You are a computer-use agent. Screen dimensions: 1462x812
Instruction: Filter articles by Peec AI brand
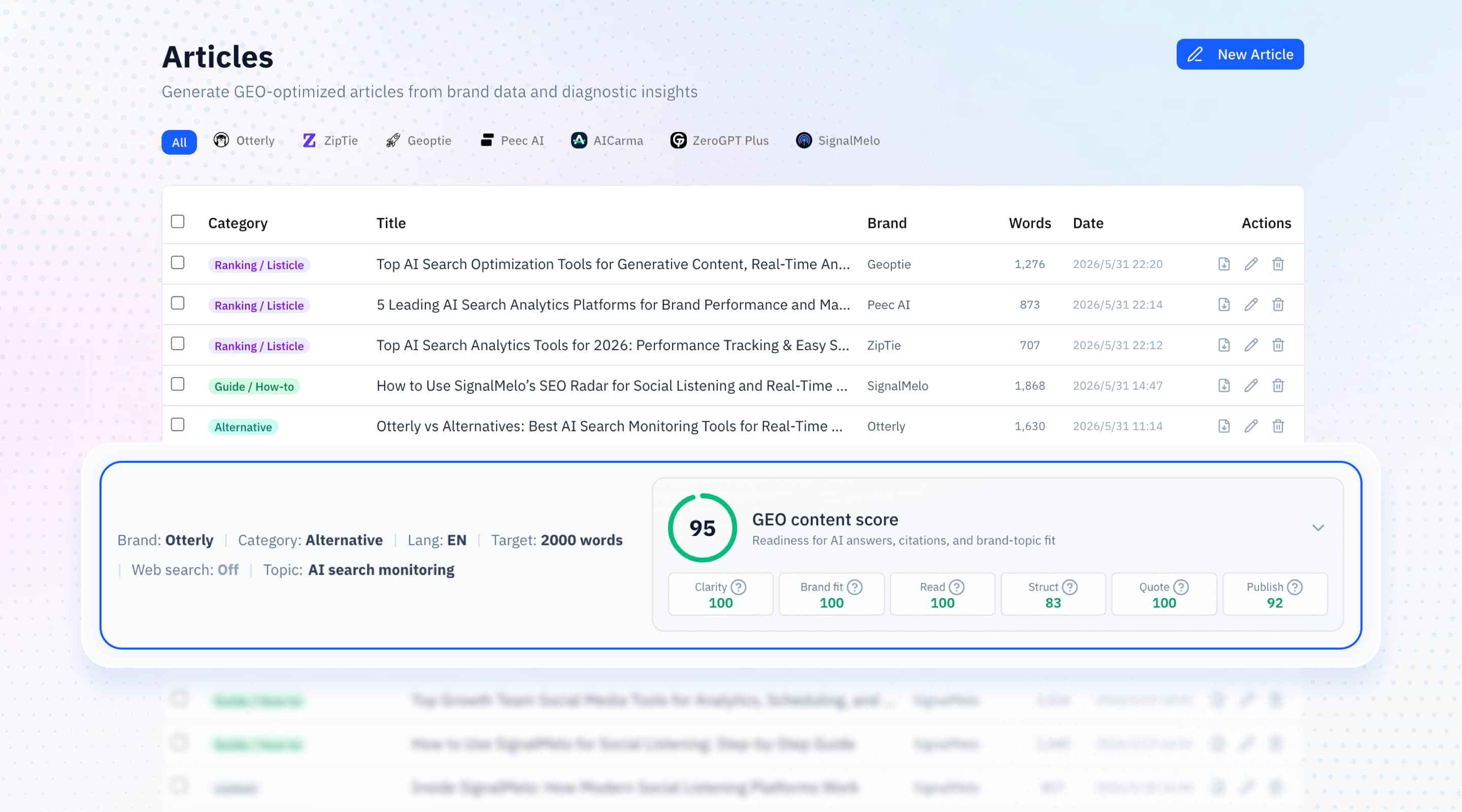(512, 141)
